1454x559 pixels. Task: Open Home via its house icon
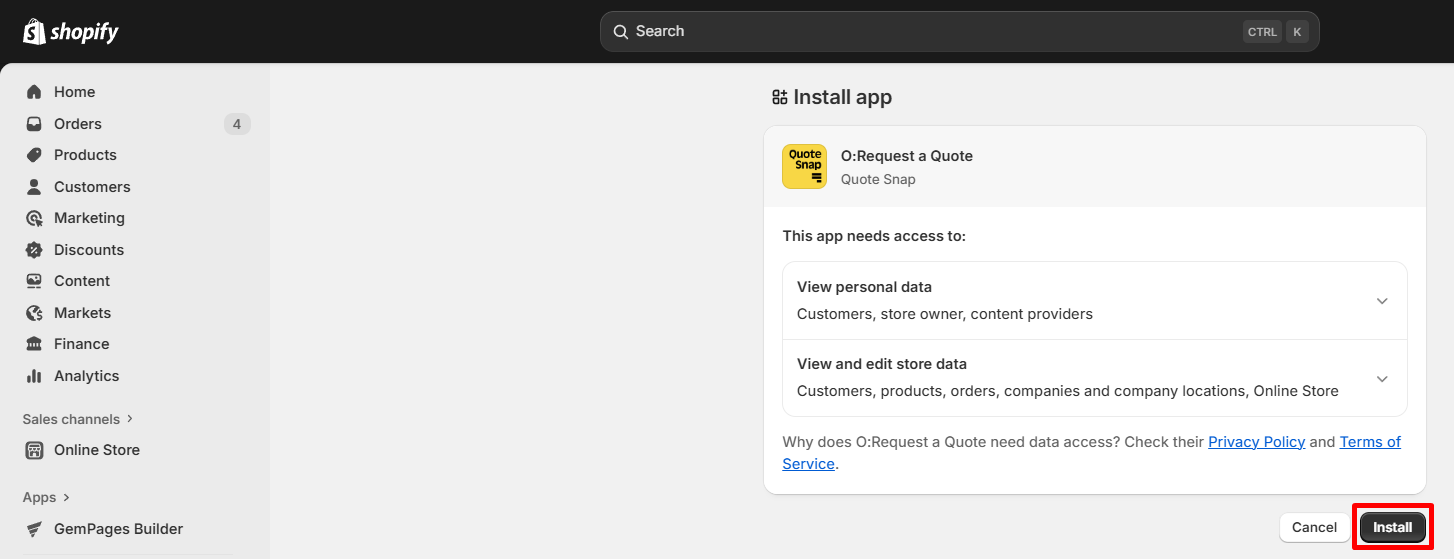34,92
